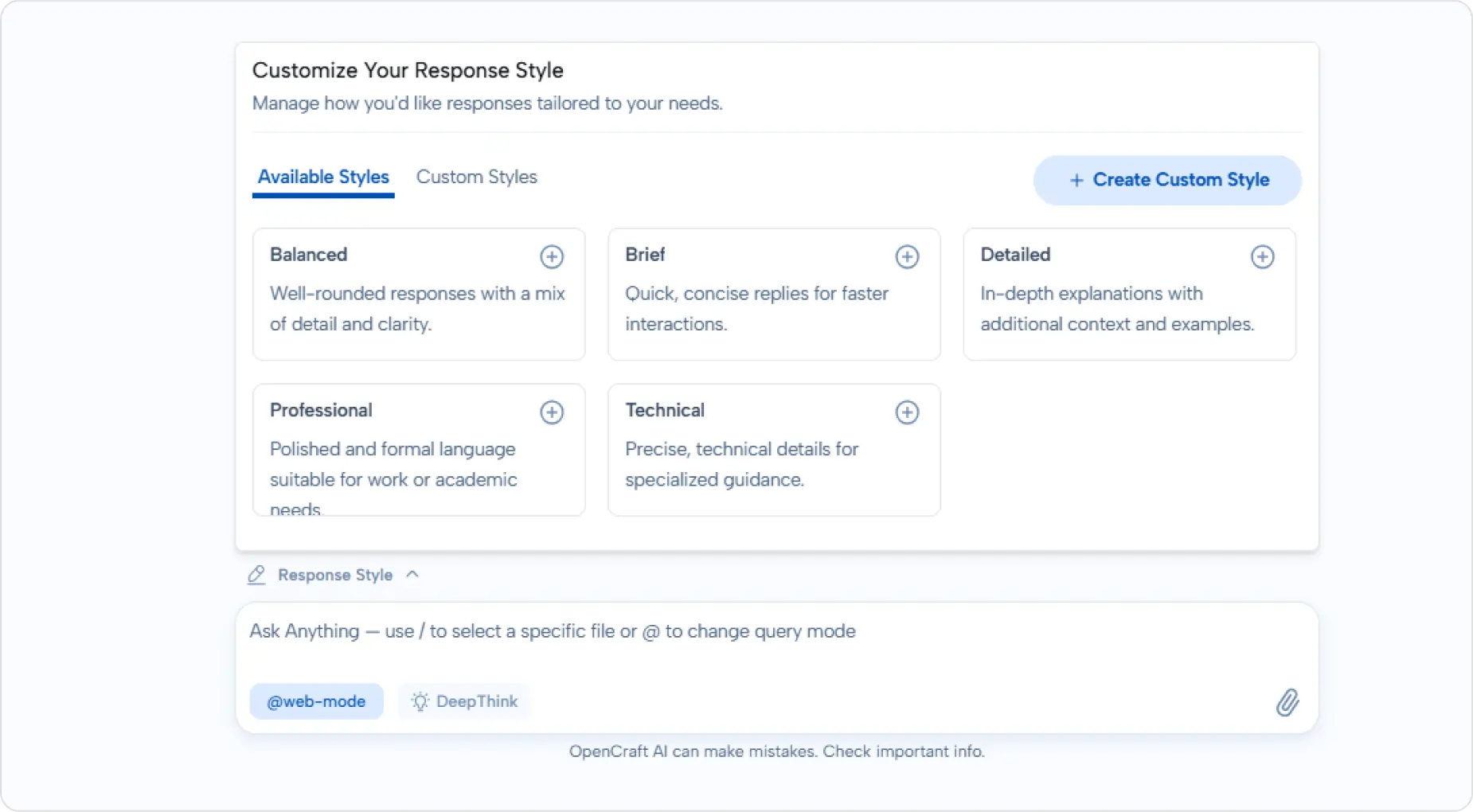Click the Response Style pencil icon
Screen dimensions: 1473x812
[x=256, y=575]
